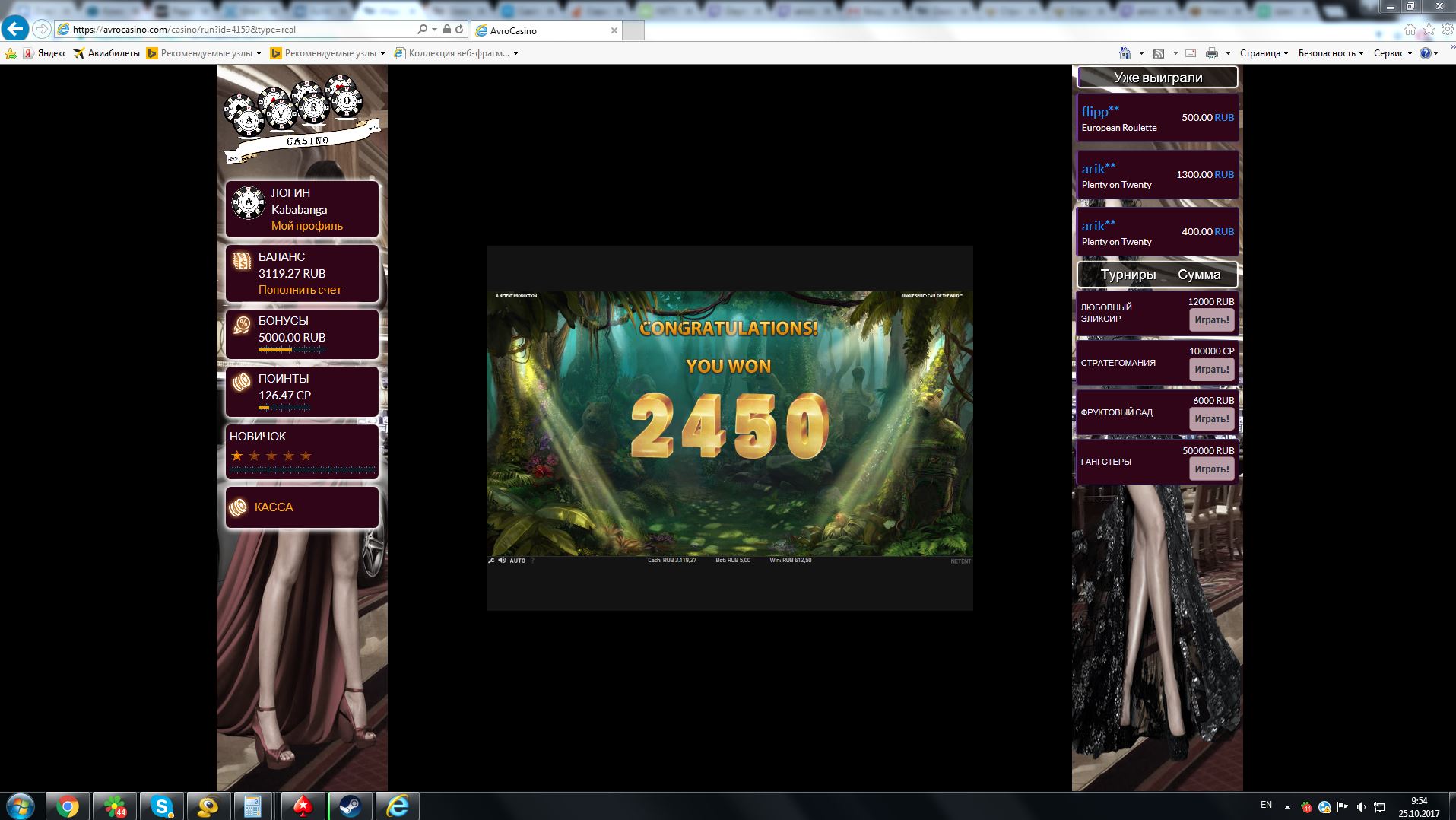This screenshot has width=1456, height=820.
Task: Open the address bar autocomplete dropdown arrow
Action: [x=434, y=30]
